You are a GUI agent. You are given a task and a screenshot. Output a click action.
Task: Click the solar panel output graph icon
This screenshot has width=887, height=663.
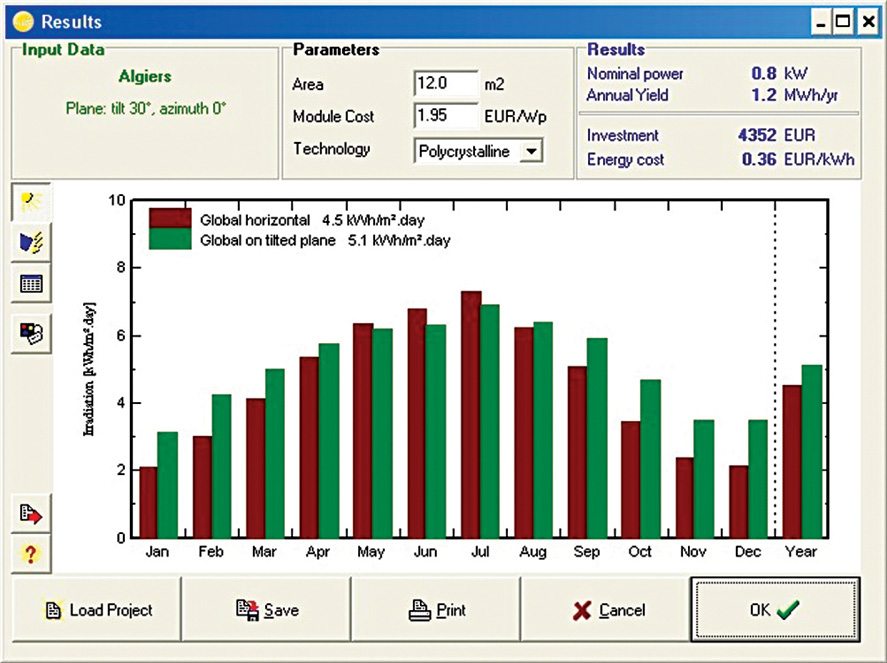pyautogui.click(x=31, y=243)
